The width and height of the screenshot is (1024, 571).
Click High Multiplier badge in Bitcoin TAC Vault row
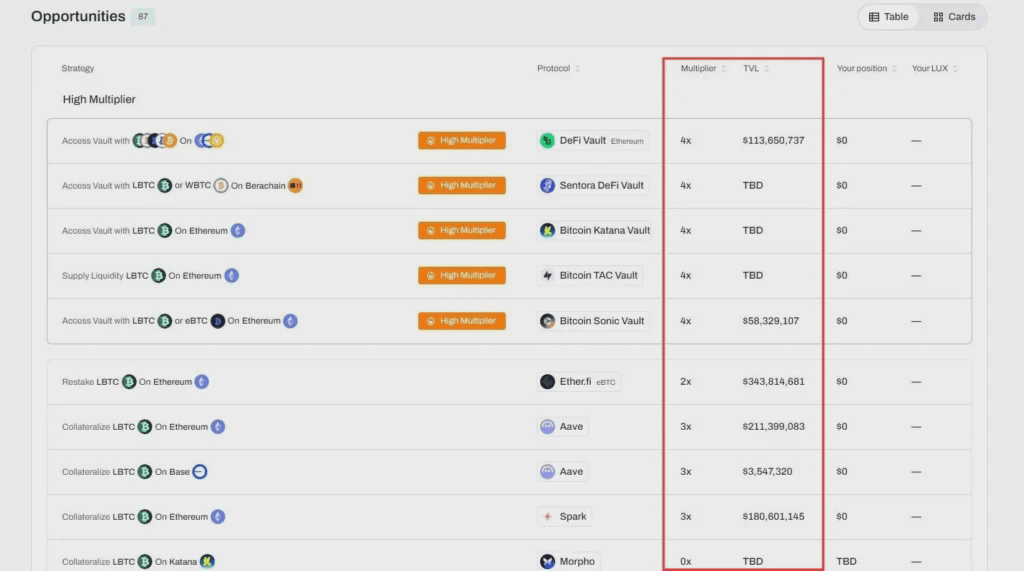462,276
